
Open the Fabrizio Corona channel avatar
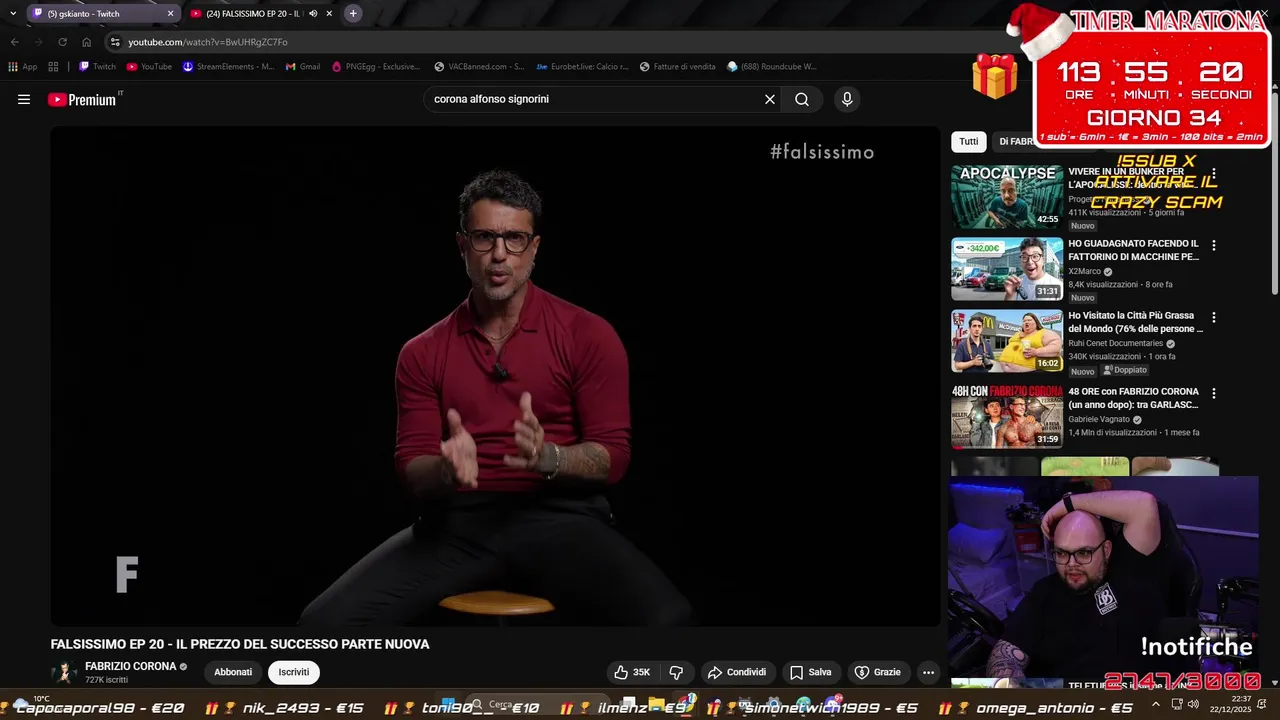pyautogui.click(x=65, y=672)
